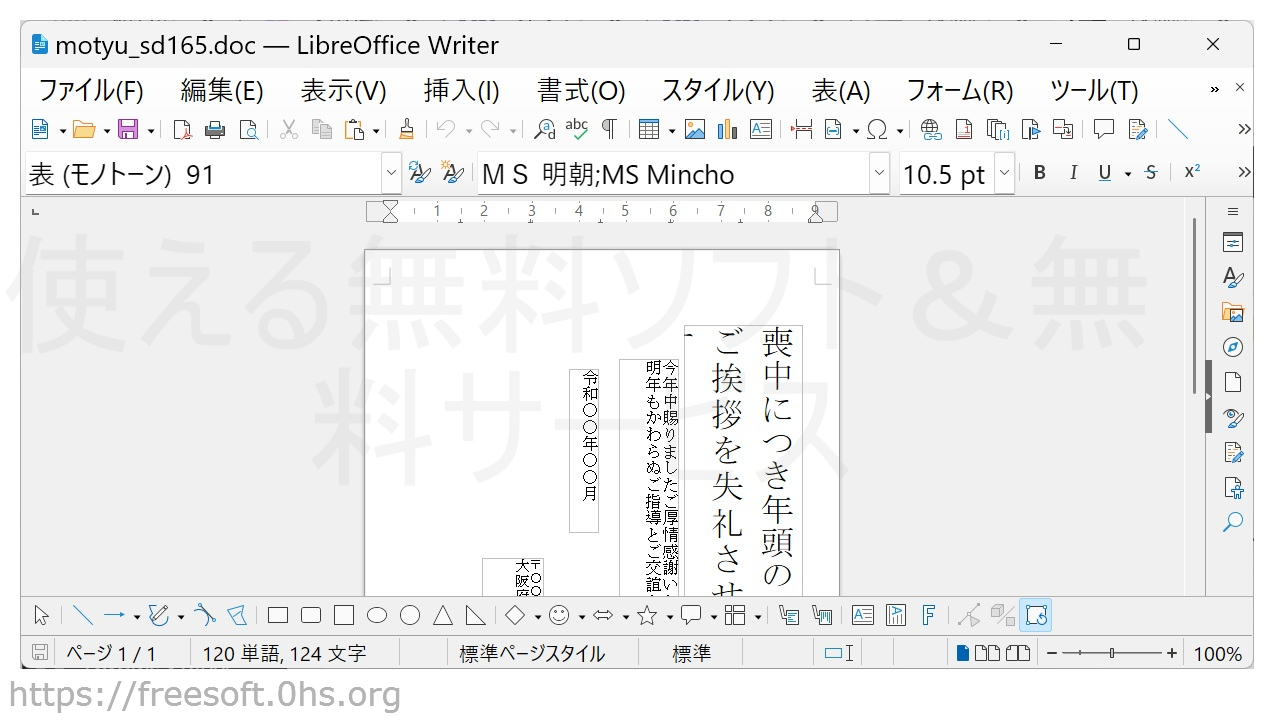Open the 挿入(I) menu
The image size is (1280, 720).
click(461, 91)
